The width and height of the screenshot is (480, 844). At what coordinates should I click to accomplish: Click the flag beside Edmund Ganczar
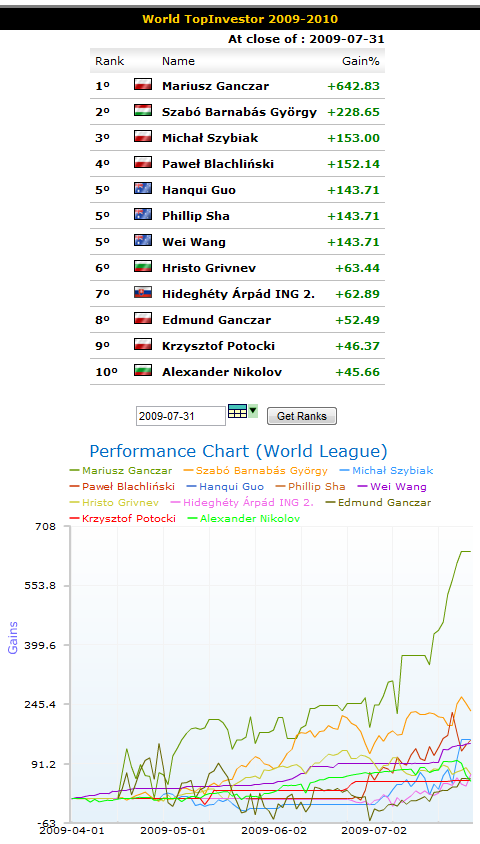pos(143,318)
